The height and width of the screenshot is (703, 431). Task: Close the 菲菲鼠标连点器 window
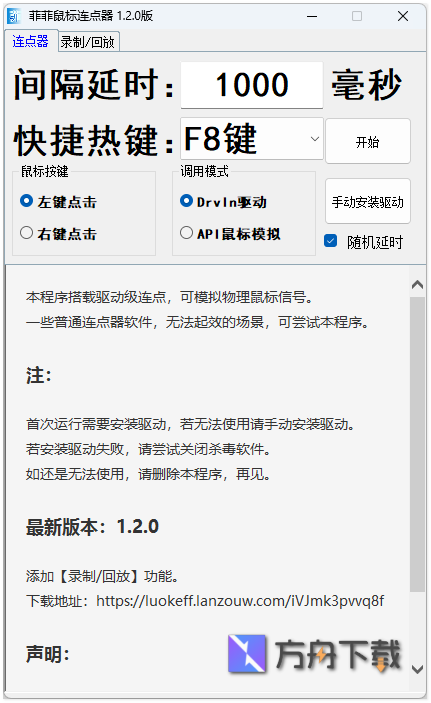(x=403, y=16)
